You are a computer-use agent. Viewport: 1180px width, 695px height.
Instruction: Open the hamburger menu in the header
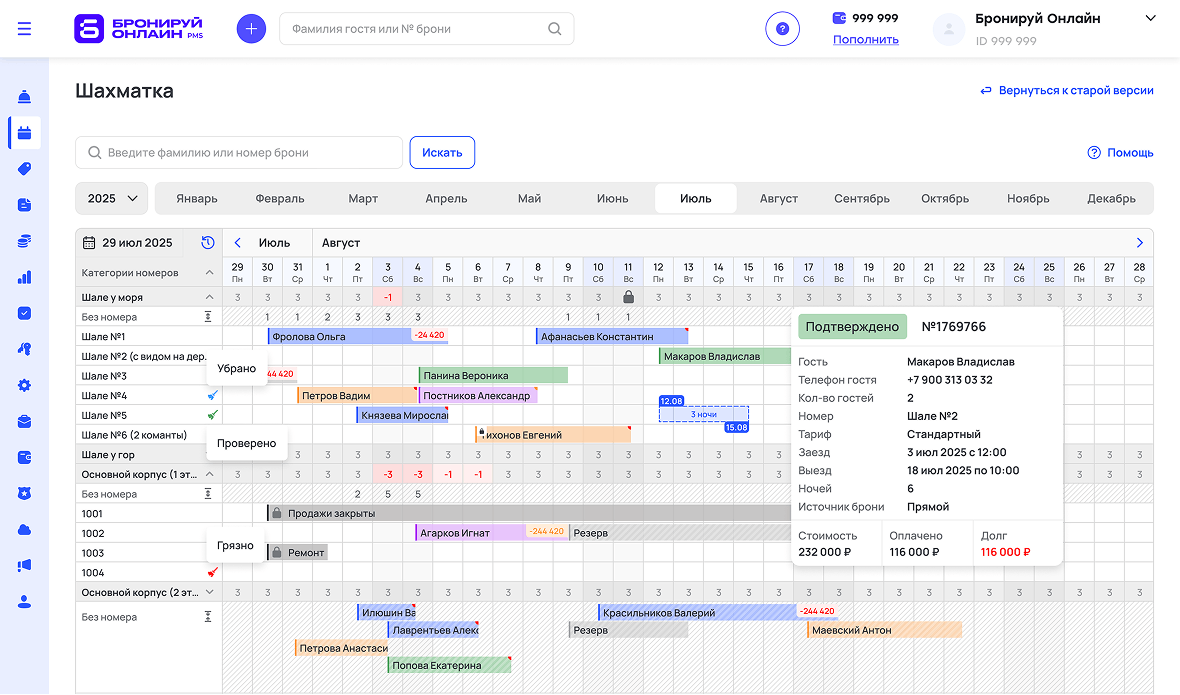[x=24, y=29]
